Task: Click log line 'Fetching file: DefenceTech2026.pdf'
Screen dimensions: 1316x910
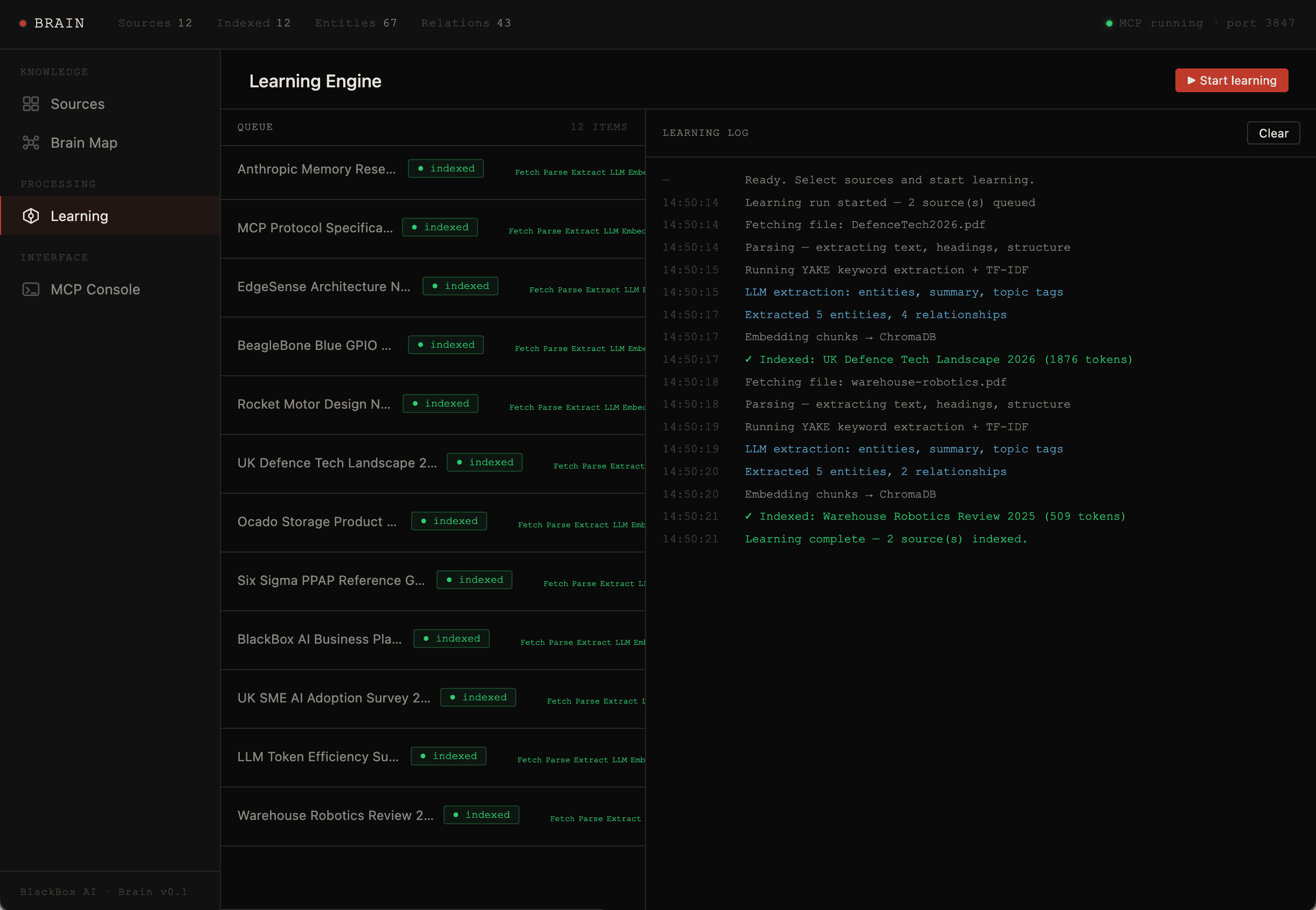Action: [x=865, y=225]
